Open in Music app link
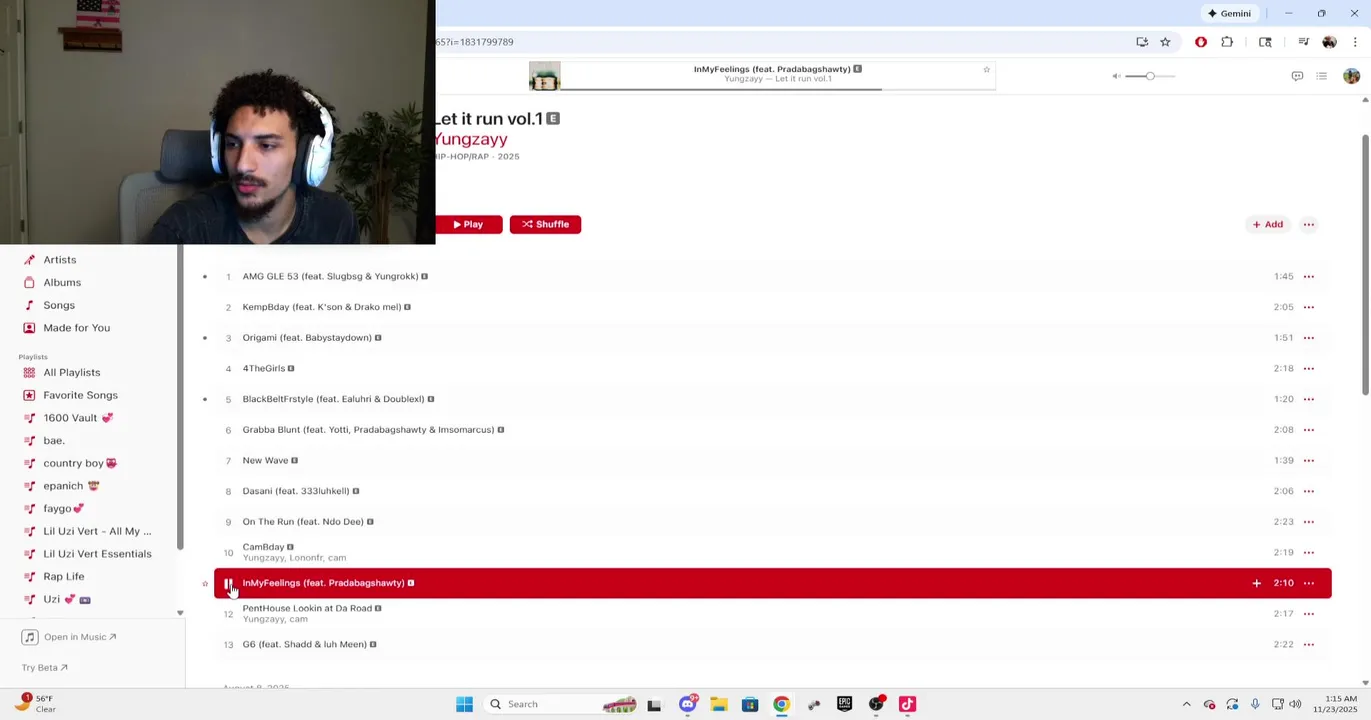This screenshot has width=1371, height=720. 70,637
